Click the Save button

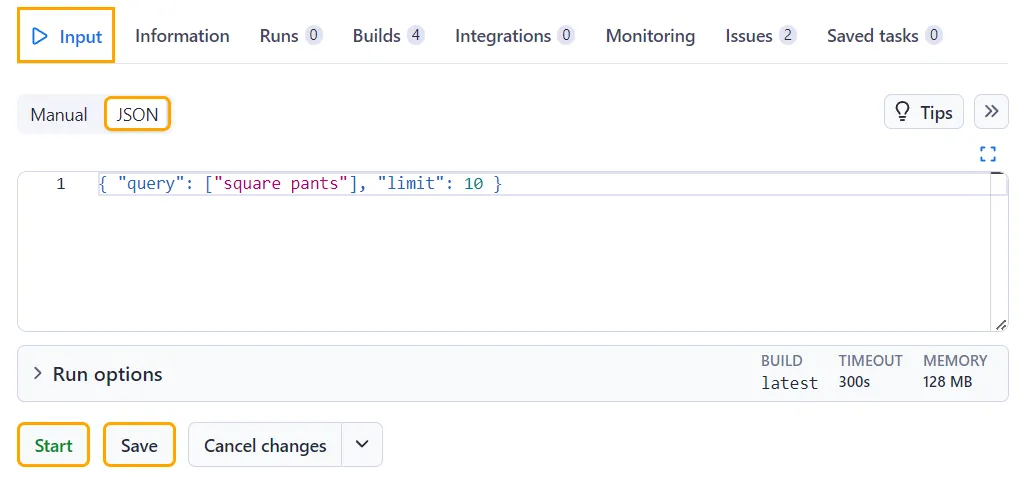[x=139, y=445]
